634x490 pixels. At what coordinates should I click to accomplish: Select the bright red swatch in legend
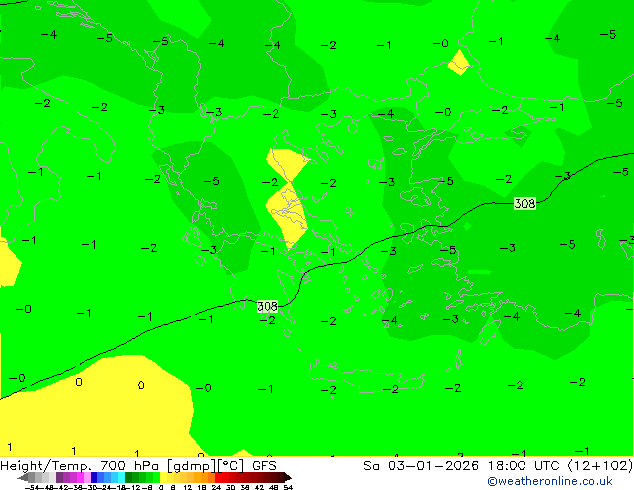pos(218,477)
